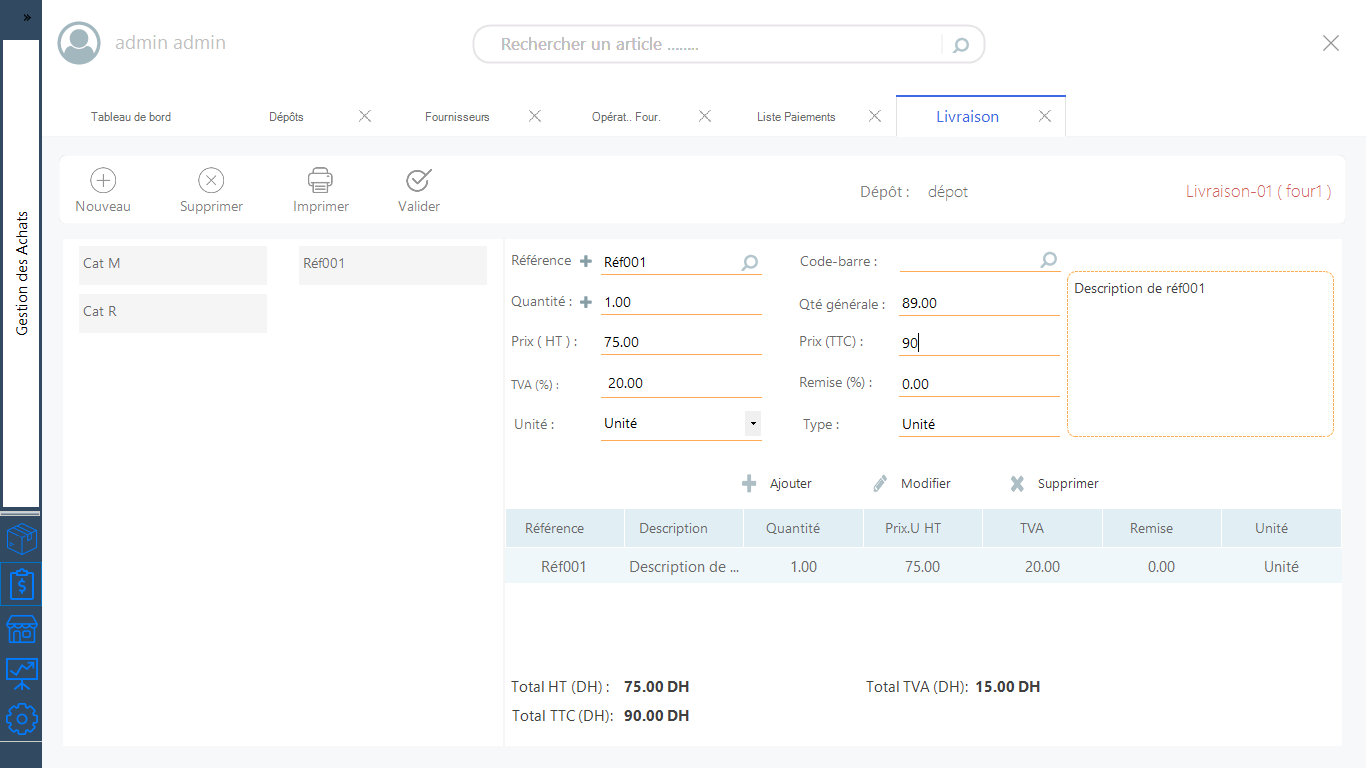Click the Remise (%) input field
This screenshot has height=768, width=1366.
coord(978,384)
